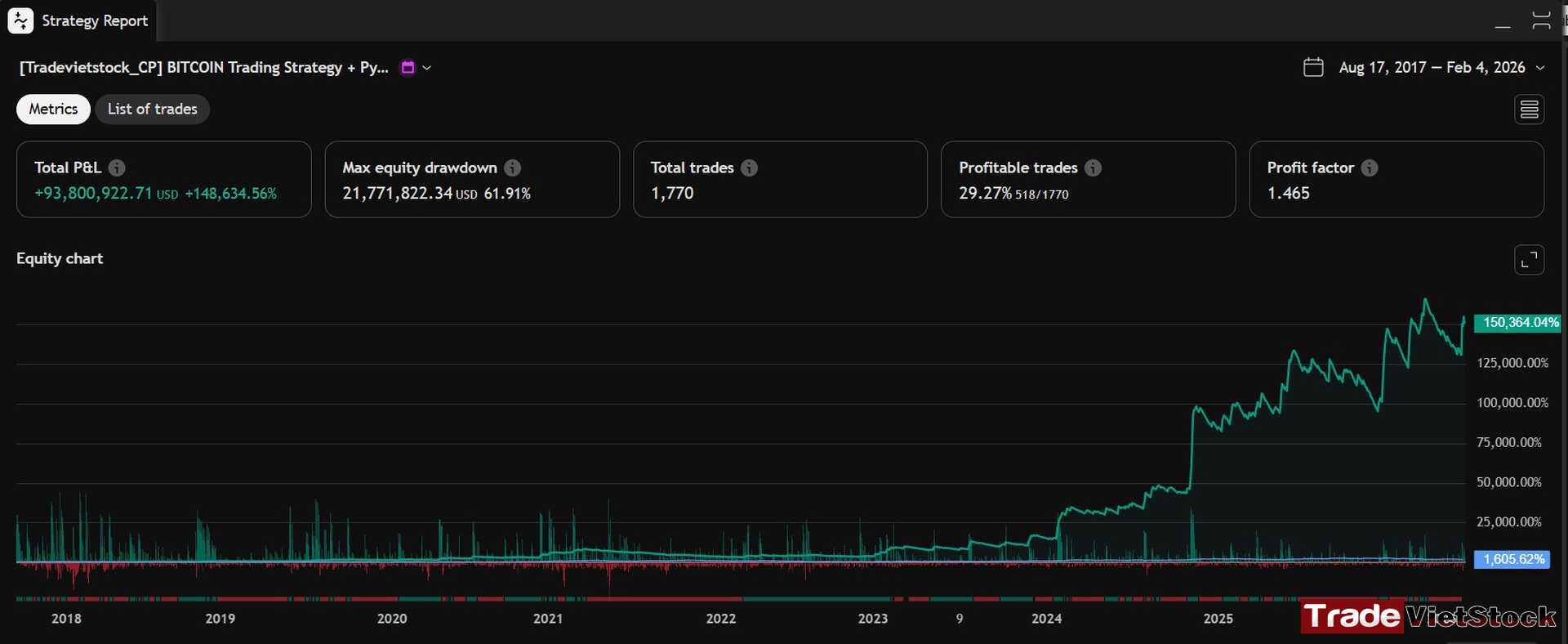The height and width of the screenshot is (644, 1568).
Task: Click the 2019 timeline label
Action: (220, 619)
